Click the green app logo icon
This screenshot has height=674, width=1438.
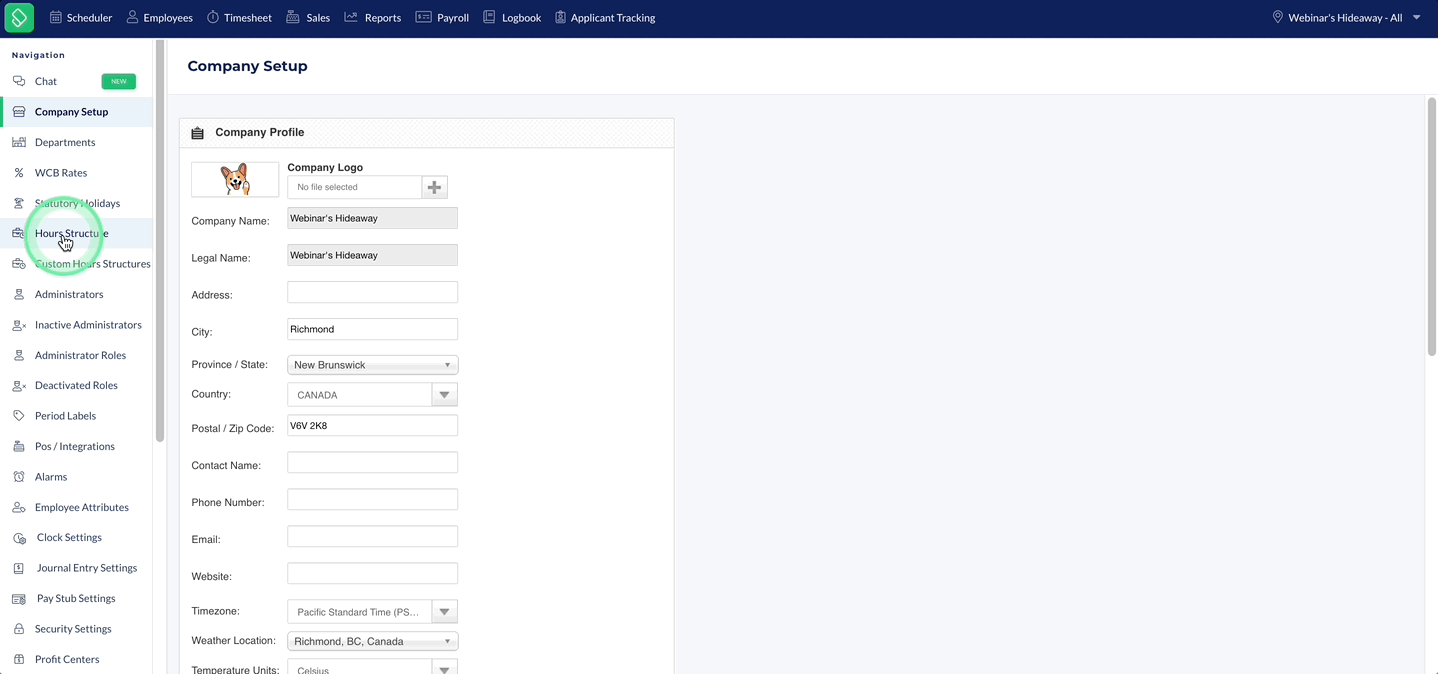pos(19,17)
